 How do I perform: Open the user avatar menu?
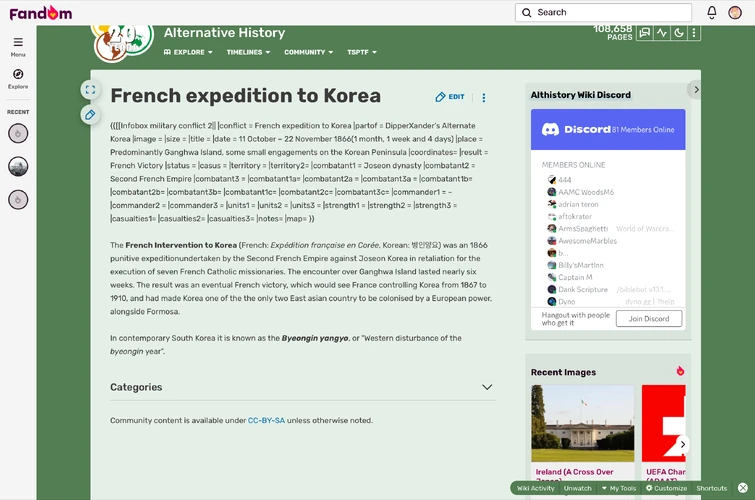(x=735, y=13)
